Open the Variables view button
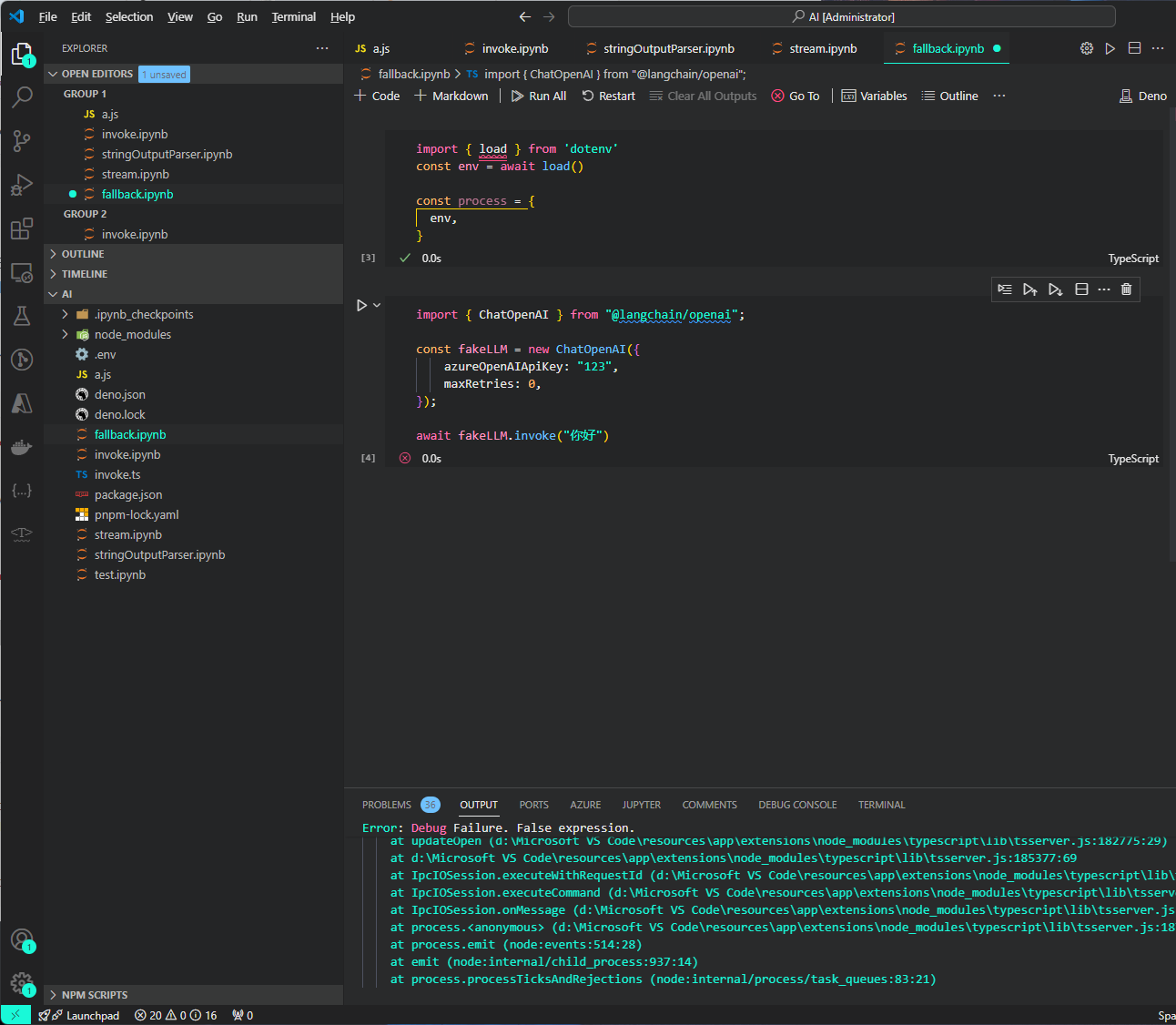The image size is (1176, 1025). coord(874,96)
